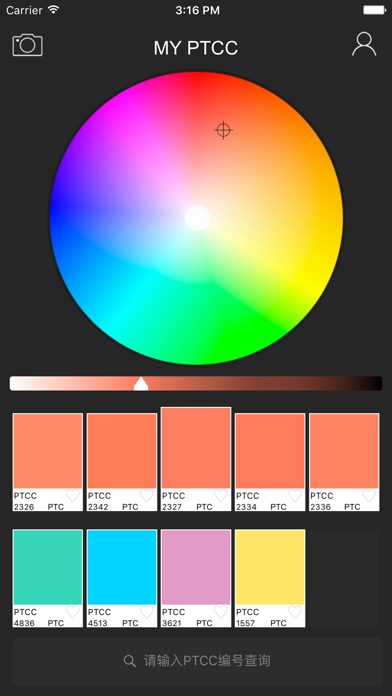Click the MY PTCC title

coord(196,48)
